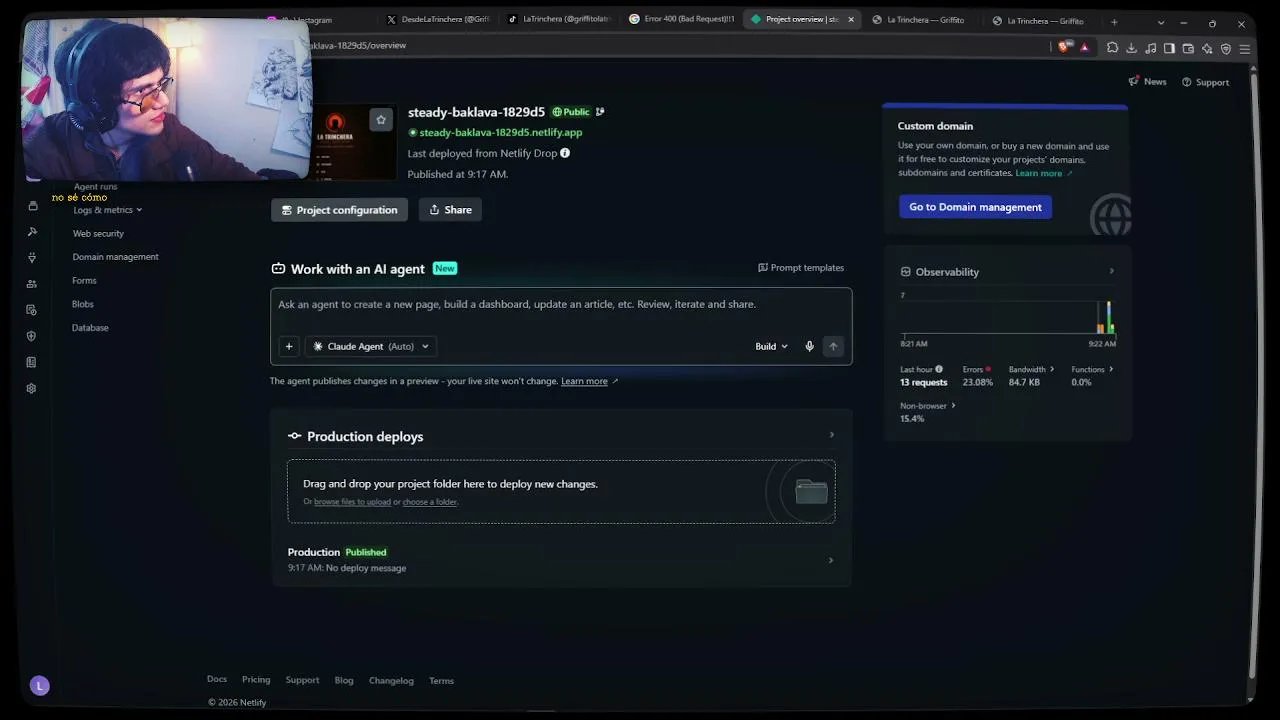Click the Observability requests chart
The height and width of the screenshot is (720, 1280).
point(1008,315)
